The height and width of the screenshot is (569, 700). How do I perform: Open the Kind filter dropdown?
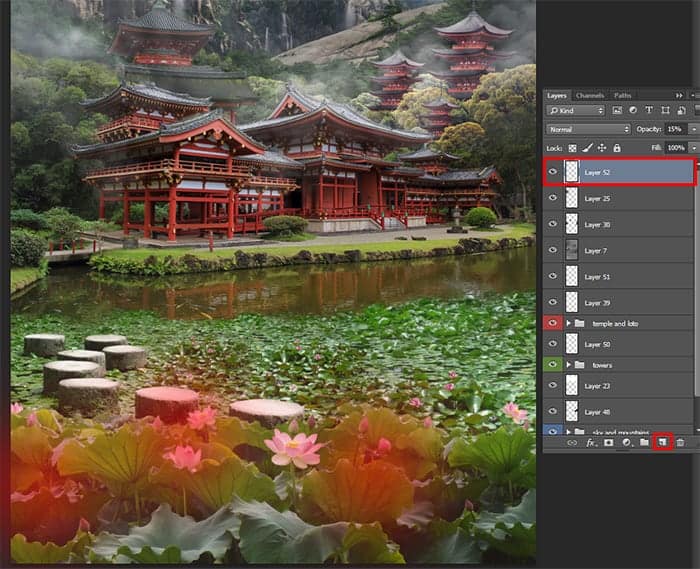[575, 110]
